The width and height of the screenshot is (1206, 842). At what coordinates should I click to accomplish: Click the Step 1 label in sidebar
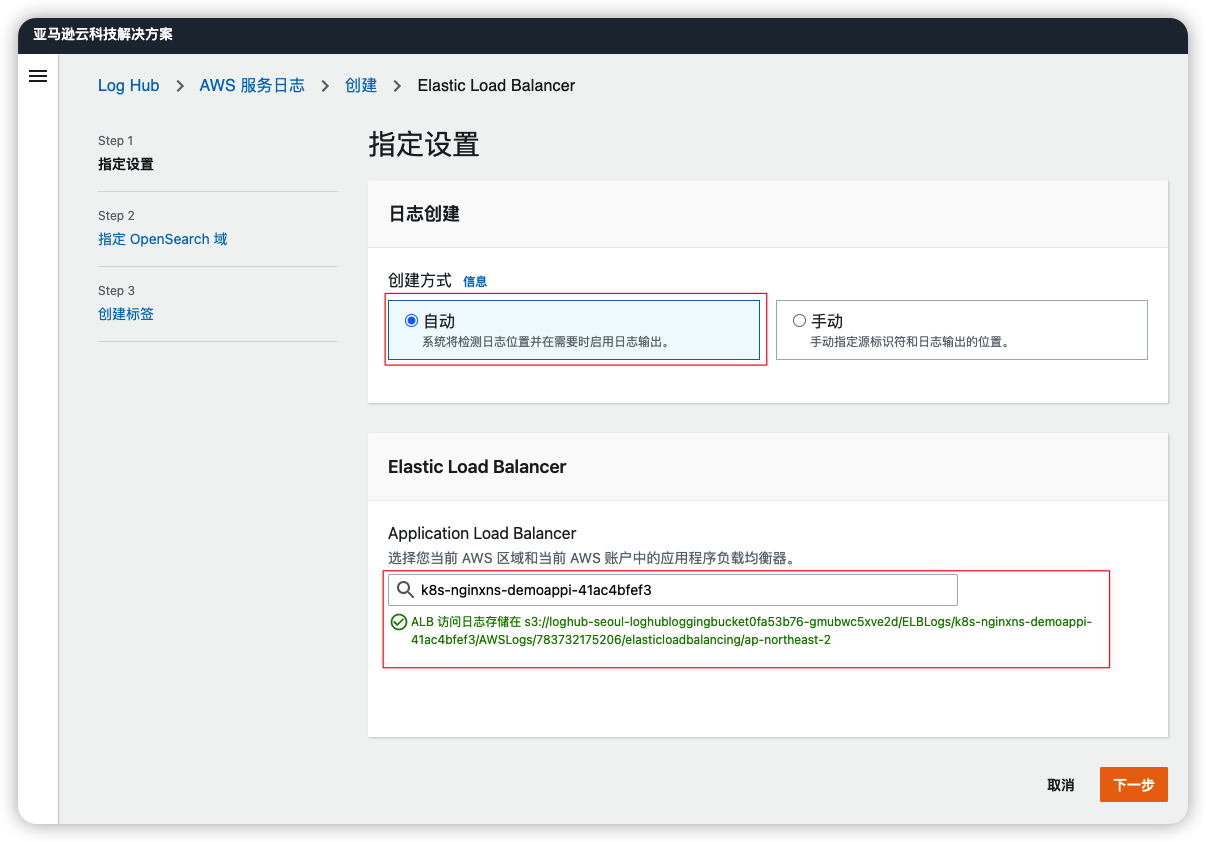[x=116, y=141]
